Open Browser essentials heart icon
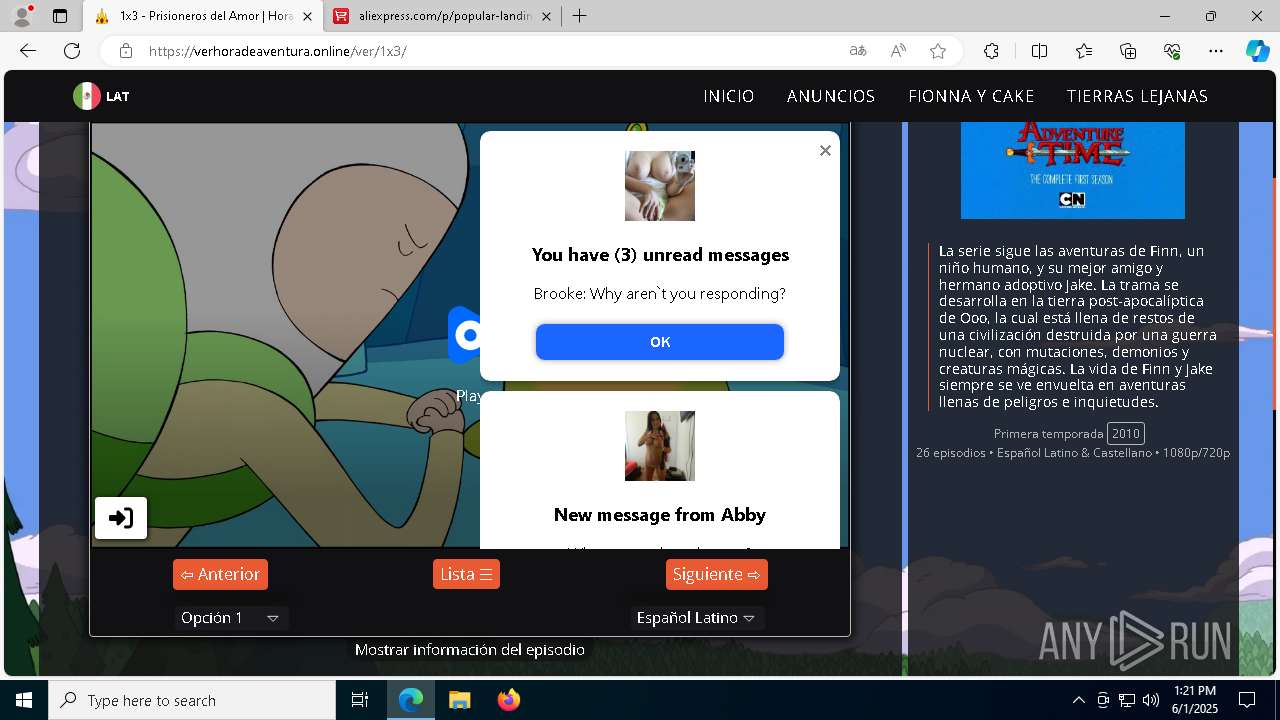Screen dimensions: 1280x720 point(1172,51)
